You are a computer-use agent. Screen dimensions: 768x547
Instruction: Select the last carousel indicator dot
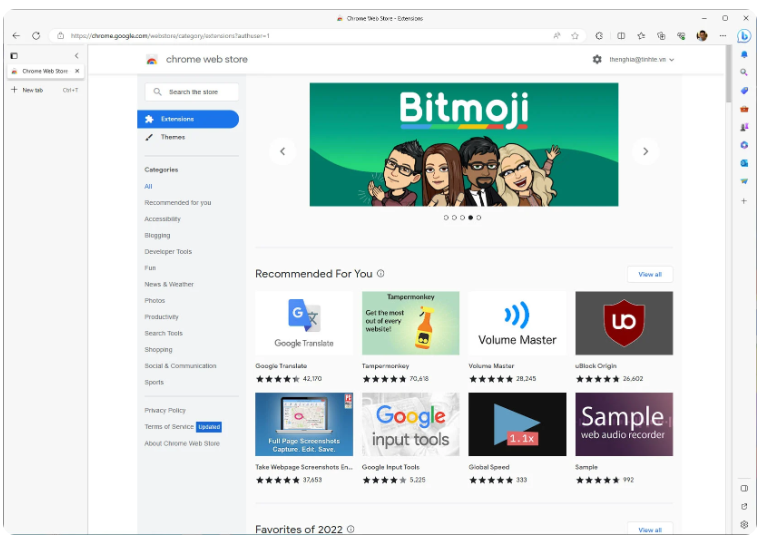[478, 217]
